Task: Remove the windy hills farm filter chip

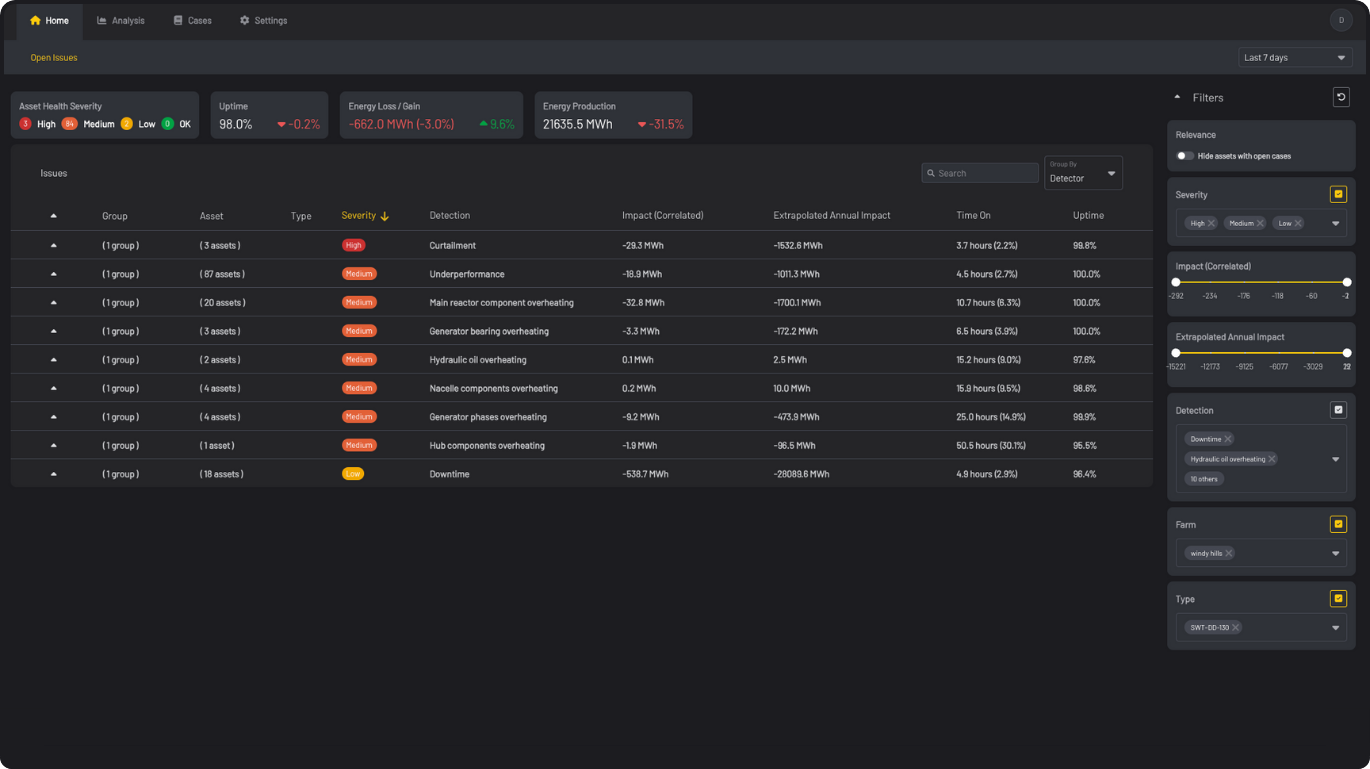Action: [1230, 552]
